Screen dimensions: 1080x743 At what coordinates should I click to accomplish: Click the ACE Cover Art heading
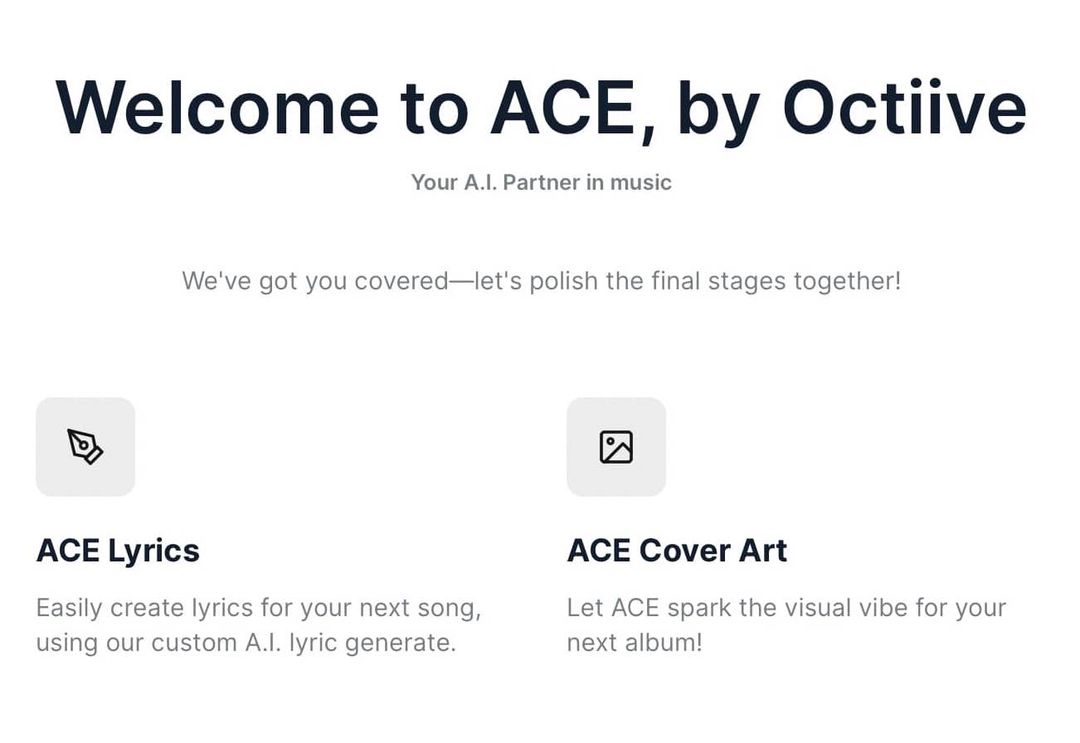tap(677, 550)
